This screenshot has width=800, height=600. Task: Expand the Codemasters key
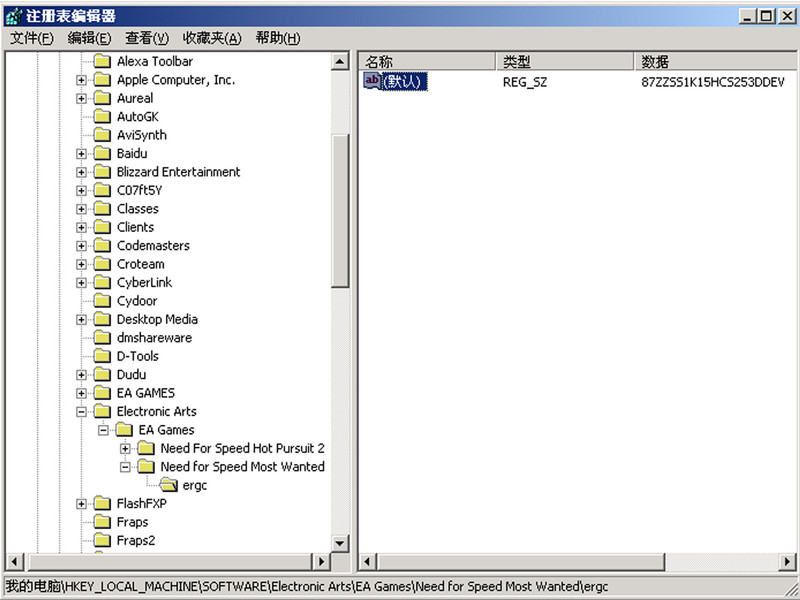pos(81,246)
